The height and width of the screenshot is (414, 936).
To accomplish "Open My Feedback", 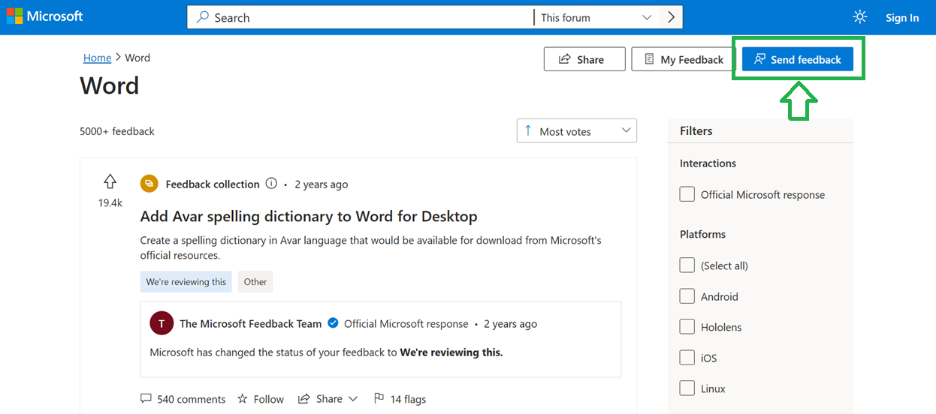I will click(683, 59).
